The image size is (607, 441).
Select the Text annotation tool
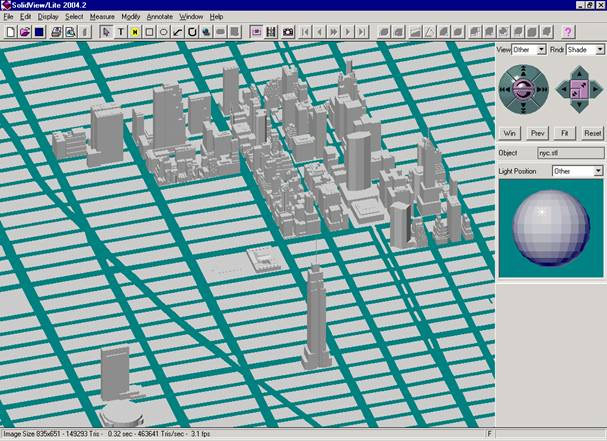click(121, 32)
